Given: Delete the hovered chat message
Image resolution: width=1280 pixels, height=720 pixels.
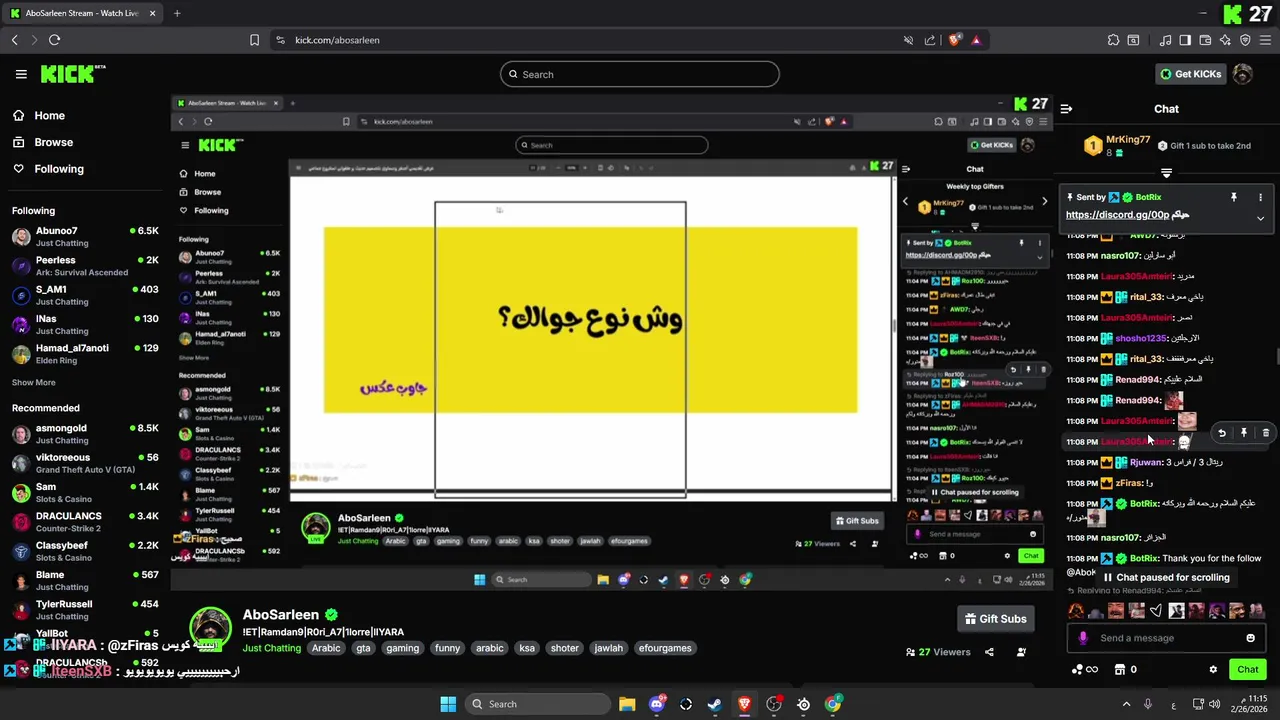Looking at the screenshot, I should click(1265, 433).
